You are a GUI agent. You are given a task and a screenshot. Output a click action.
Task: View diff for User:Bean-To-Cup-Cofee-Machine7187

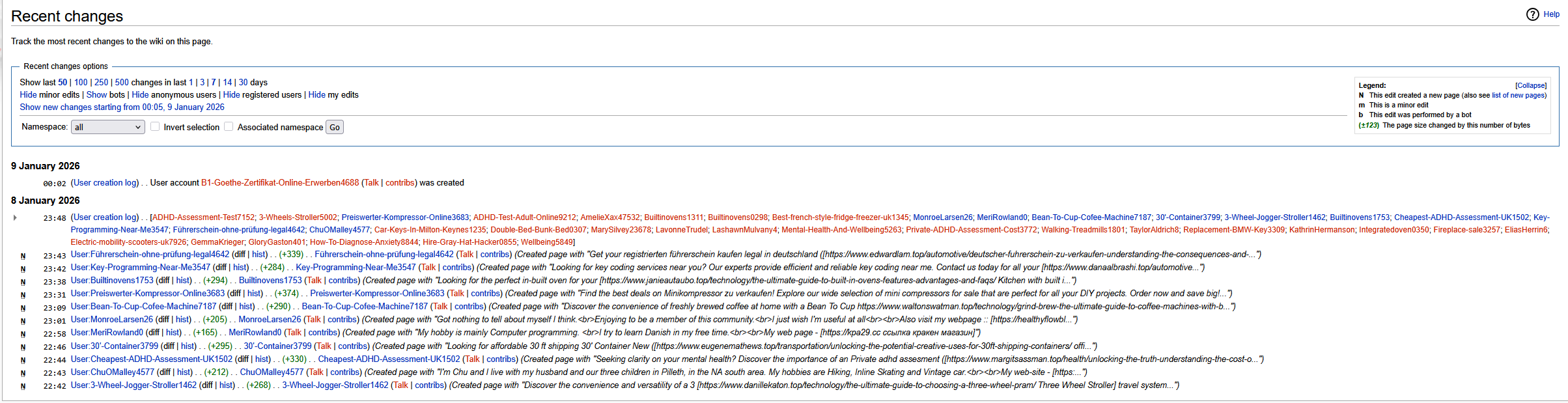pyautogui.click(x=226, y=307)
